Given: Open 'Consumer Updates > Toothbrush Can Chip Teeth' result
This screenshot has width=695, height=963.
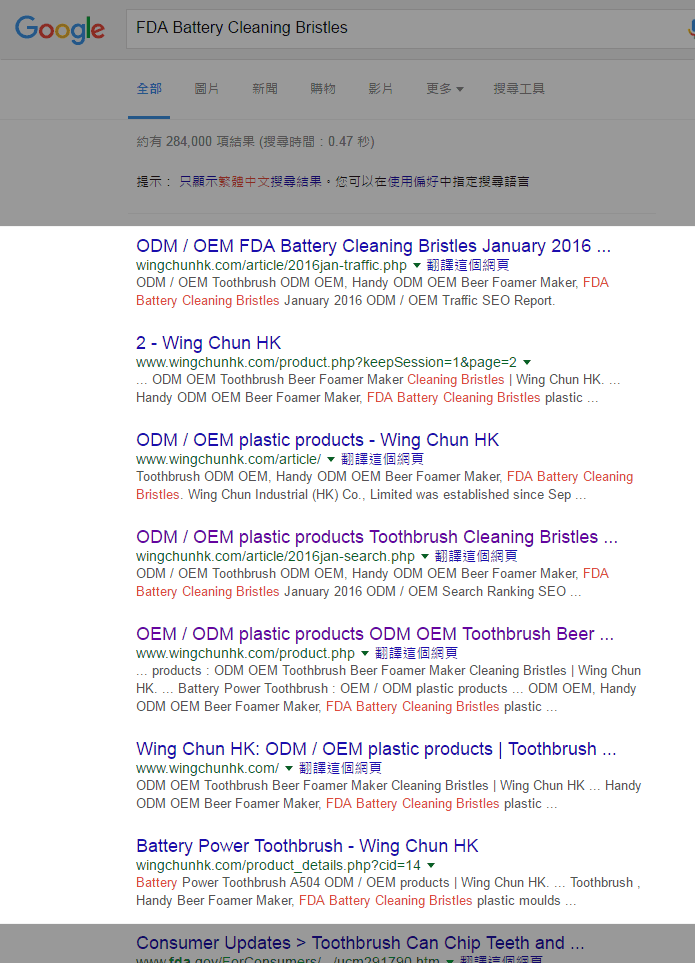Looking at the screenshot, I should pyautogui.click(x=360, y=943).
